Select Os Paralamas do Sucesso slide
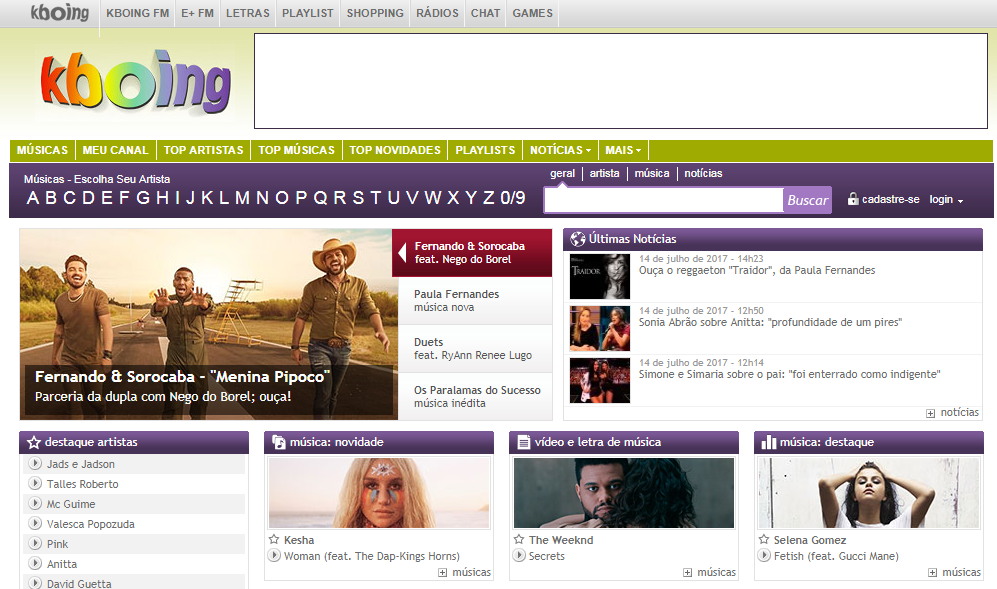 475,396
